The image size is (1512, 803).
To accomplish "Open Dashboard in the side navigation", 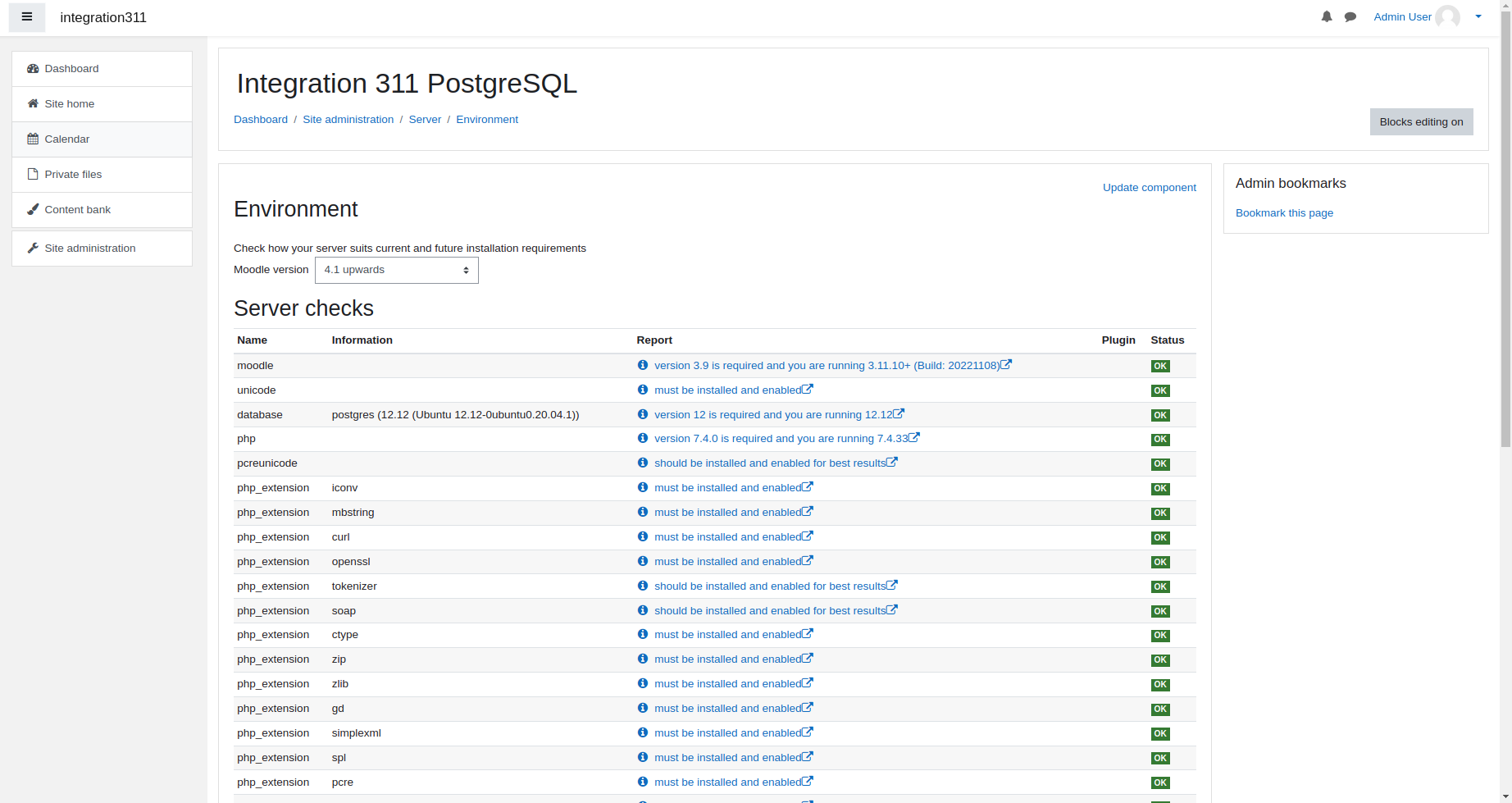I will [102, 69].
